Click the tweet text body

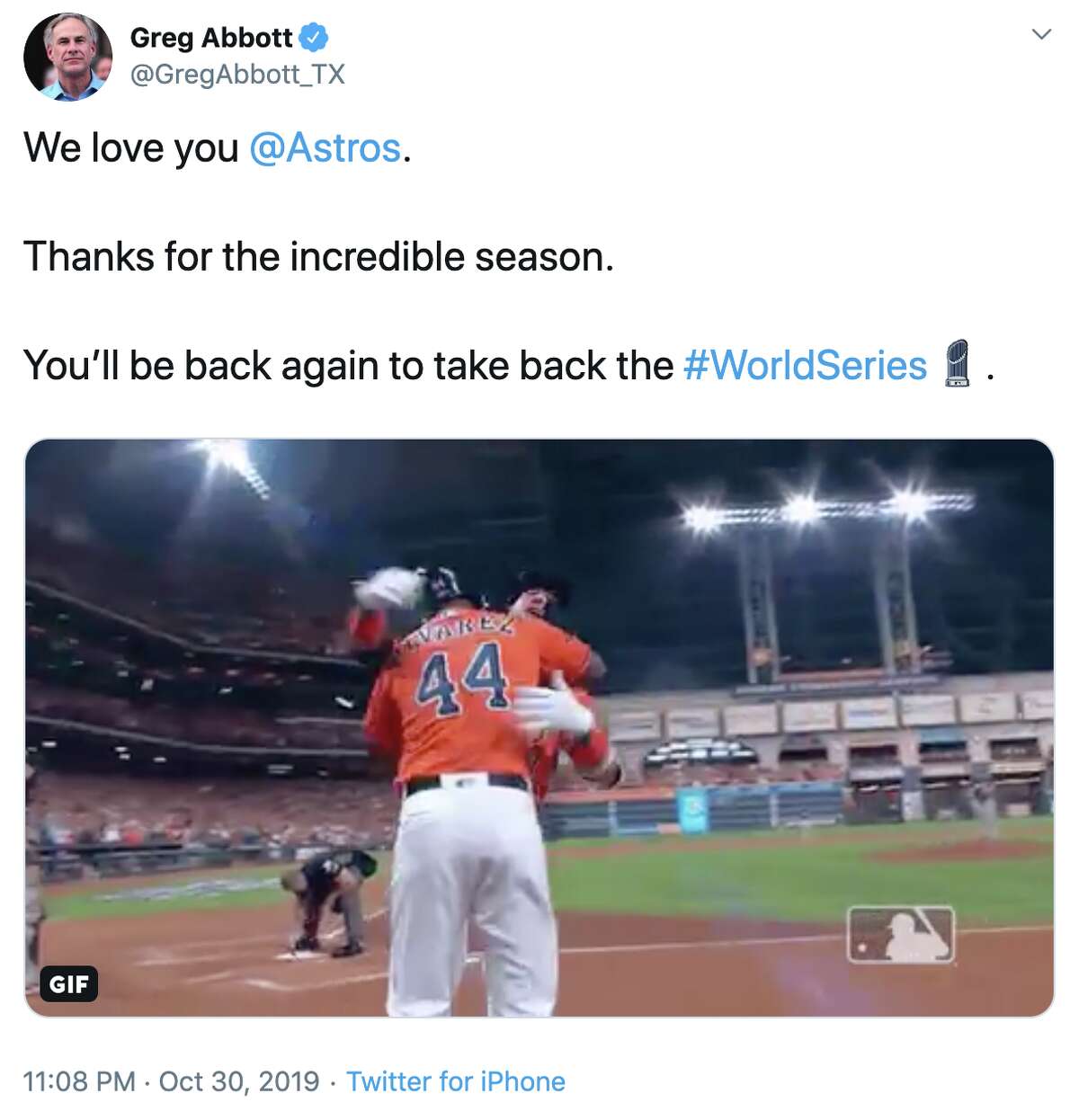click(x=320, y=256)
